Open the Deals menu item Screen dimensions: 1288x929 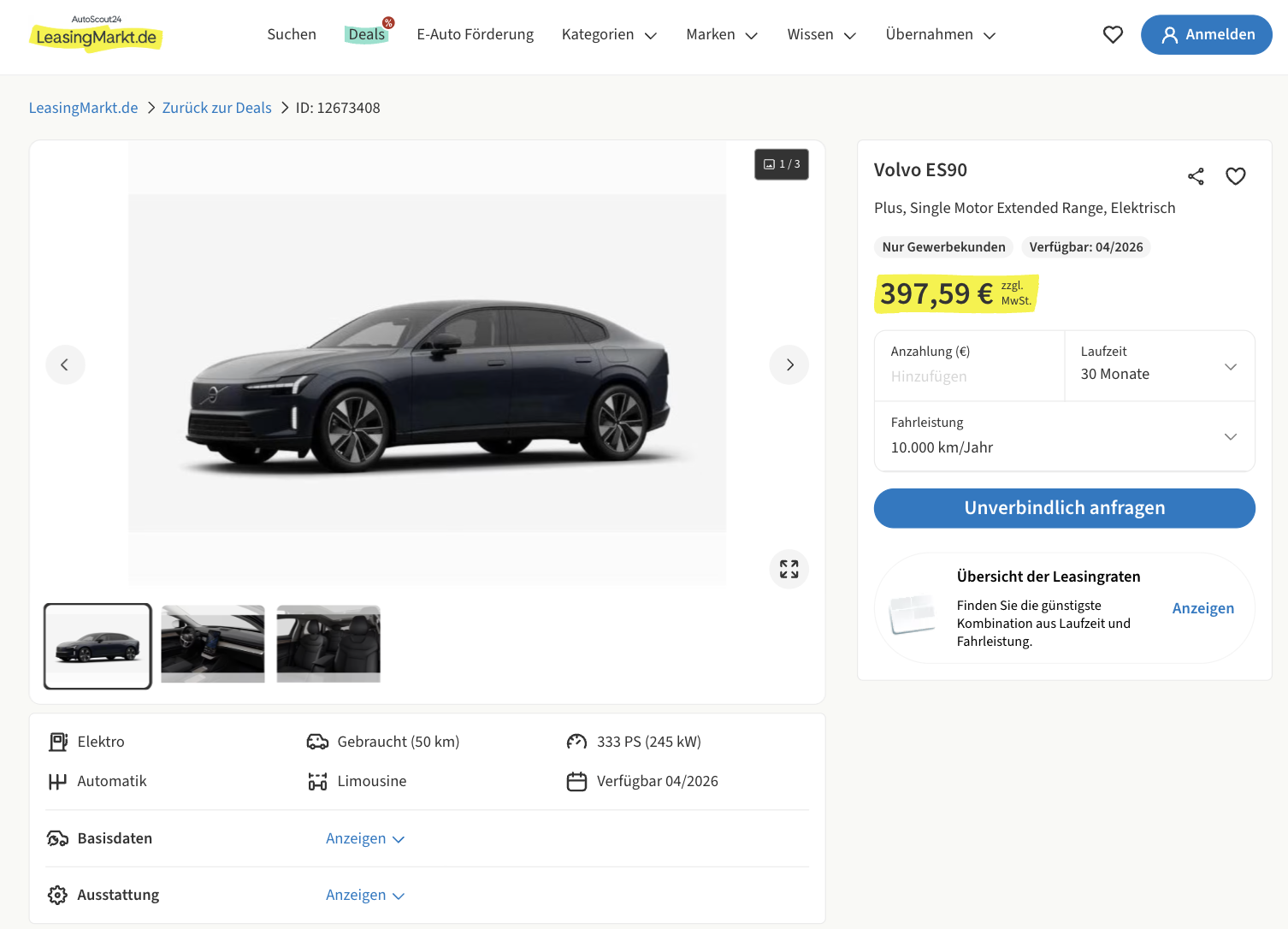pos(367,35)
